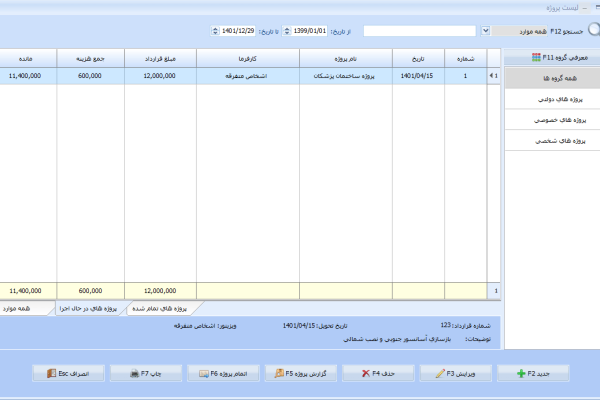The image size is (600, 400).
Task: Minimize the لیست پروژه window
Action: (x=584, y=8)
